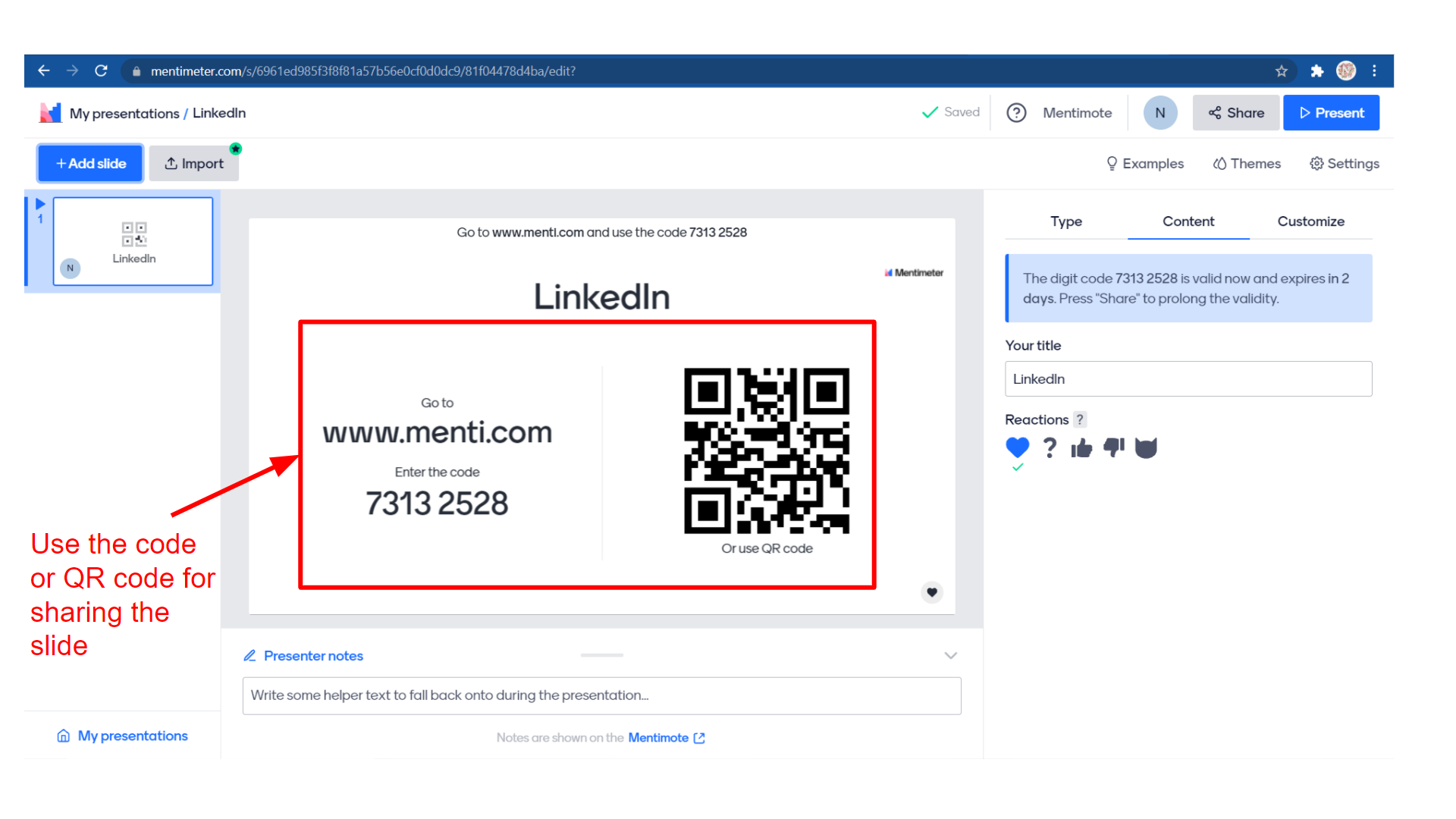This screenshot has width=1456, height=819.
Task: Open the N user avatar menu
Action: (1159, 113)
